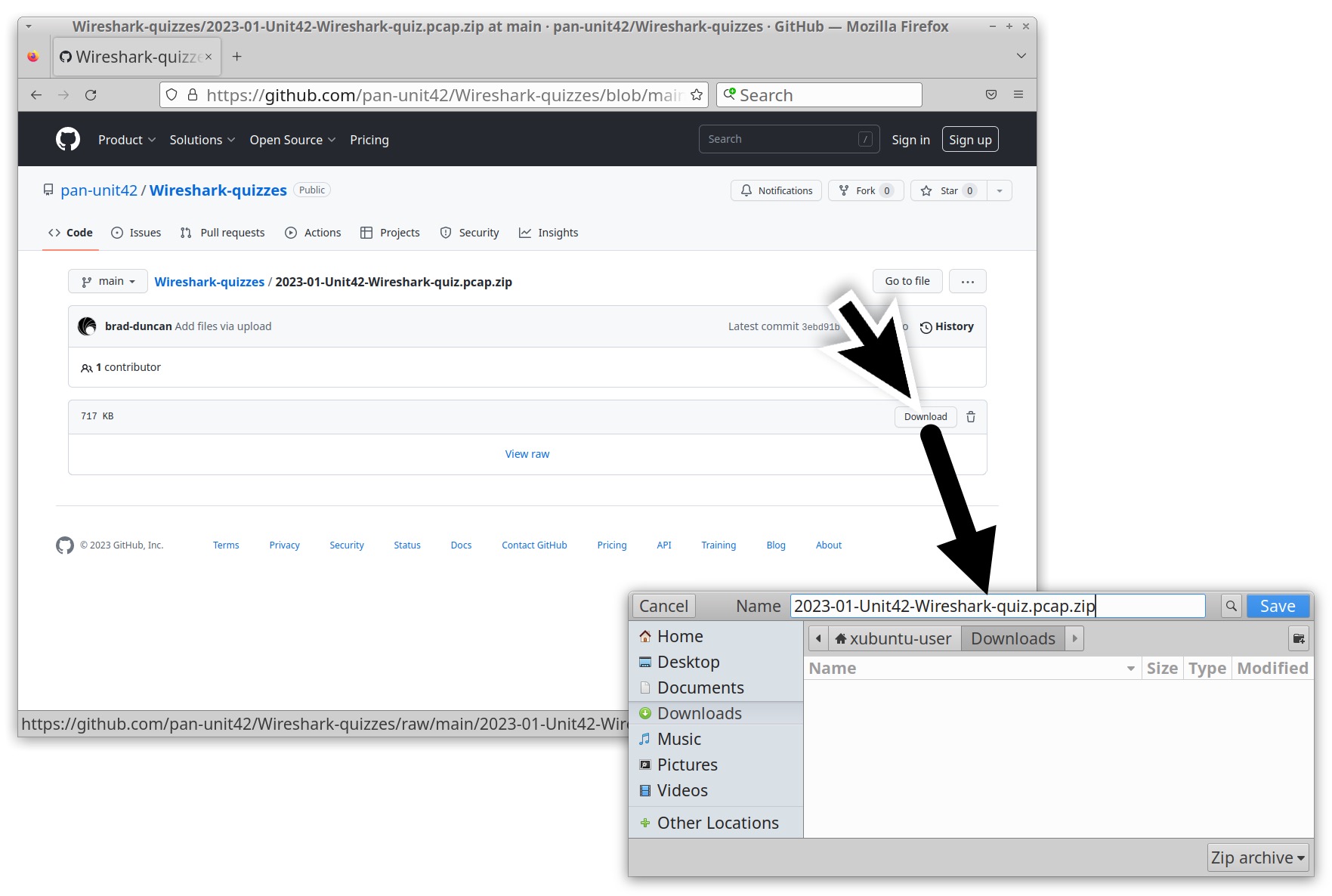Click the Notifications button
This screenshot has width=1332, height=896.
(x=776, y=190)
